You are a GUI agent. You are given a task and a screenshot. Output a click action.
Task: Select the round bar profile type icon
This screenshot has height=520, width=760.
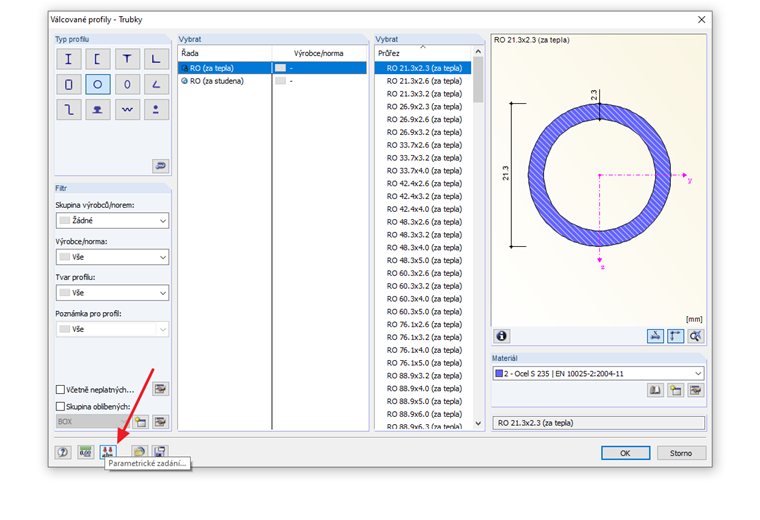pyautogui.click(x=156, y=110)
